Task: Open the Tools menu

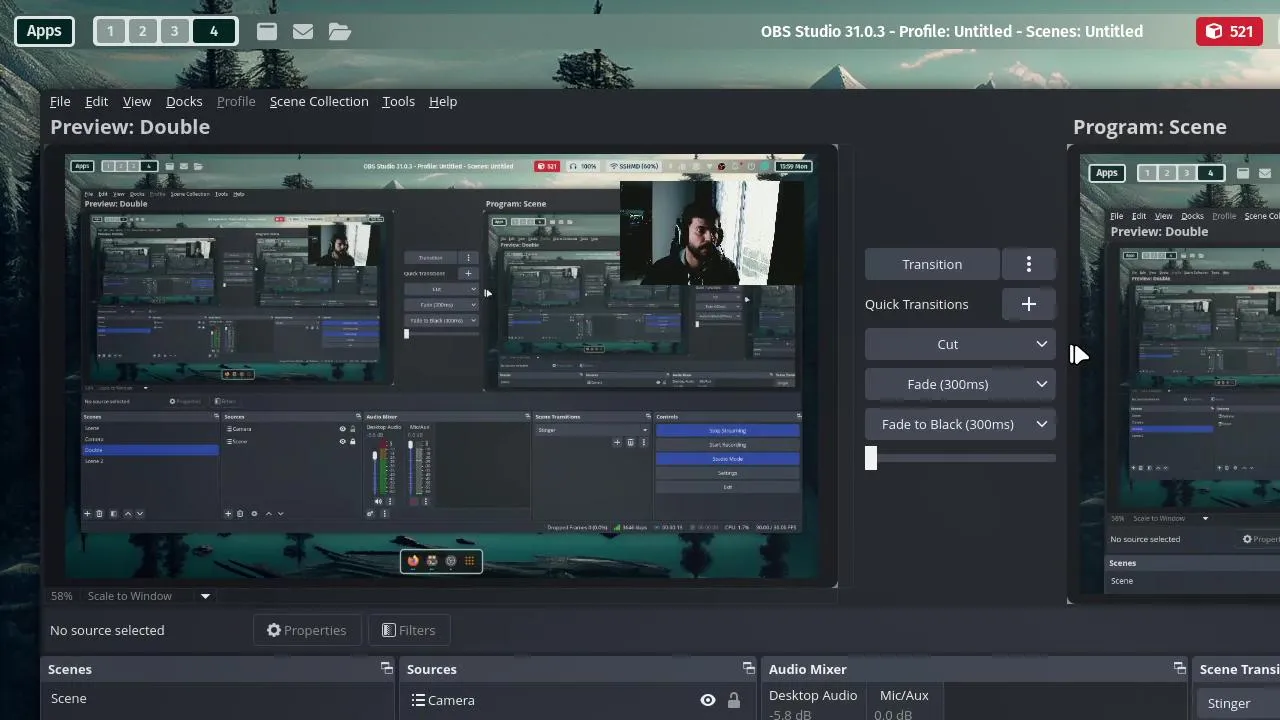Action: pos(398,101)
